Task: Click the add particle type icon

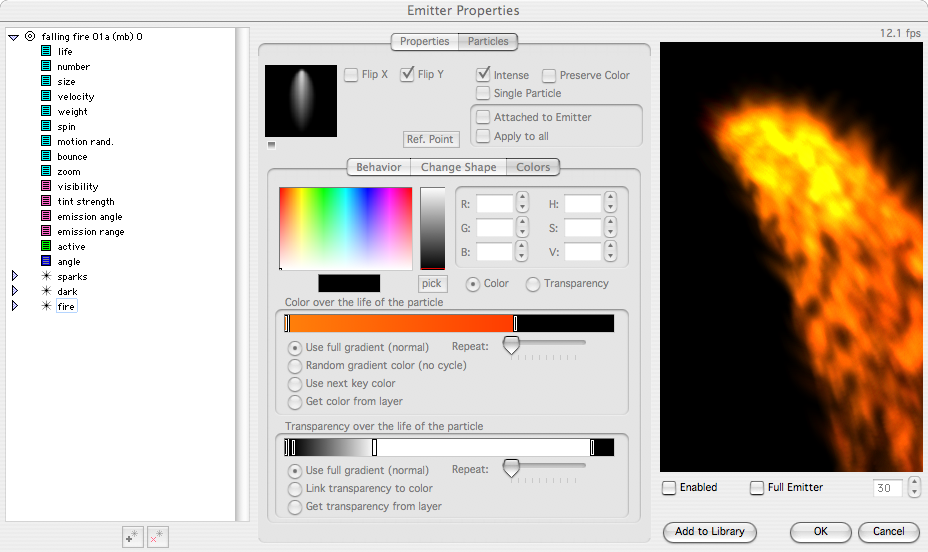Action: point(133,537)
